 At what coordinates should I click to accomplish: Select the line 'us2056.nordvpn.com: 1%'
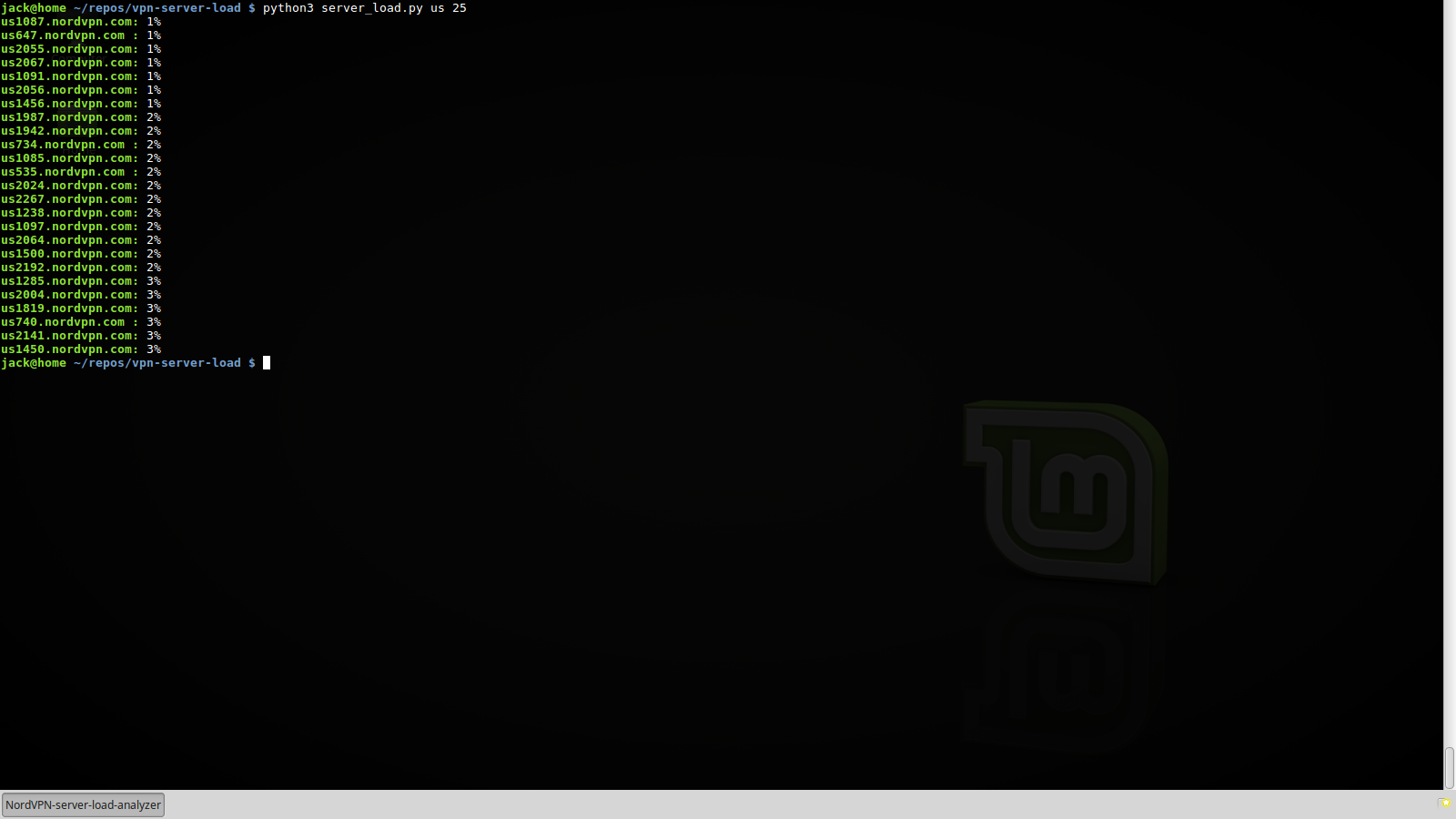(81, 90)
